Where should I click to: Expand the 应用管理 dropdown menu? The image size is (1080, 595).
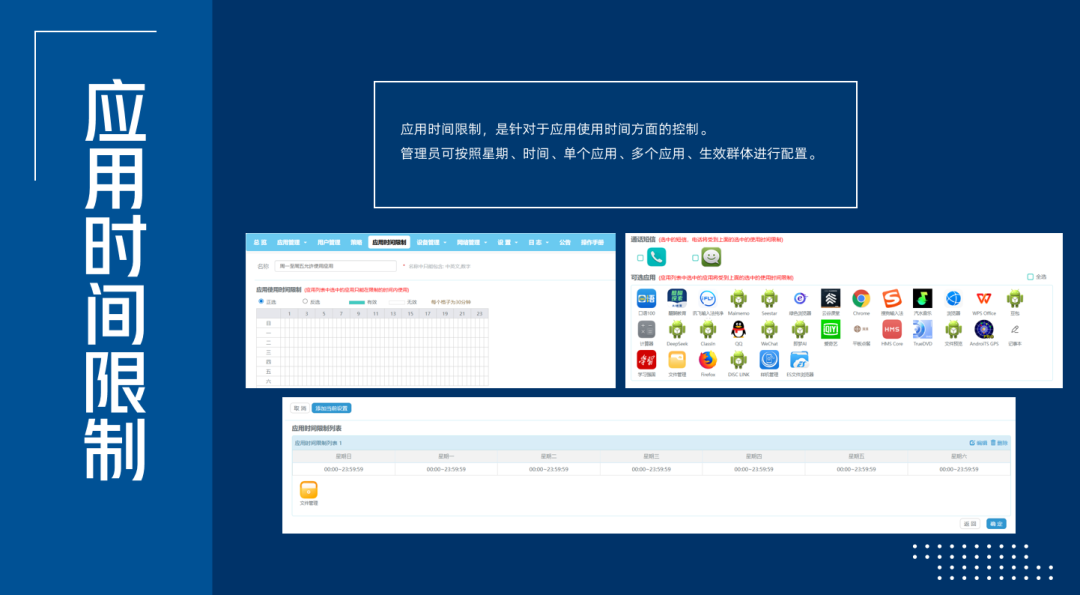pos(291,242)
